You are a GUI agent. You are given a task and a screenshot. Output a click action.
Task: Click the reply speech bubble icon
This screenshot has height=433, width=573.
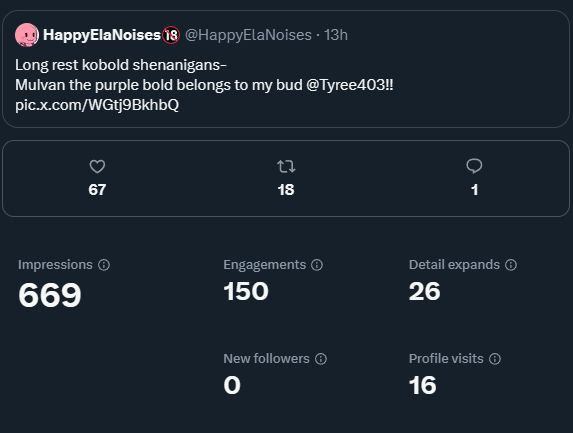pos(474,166)
